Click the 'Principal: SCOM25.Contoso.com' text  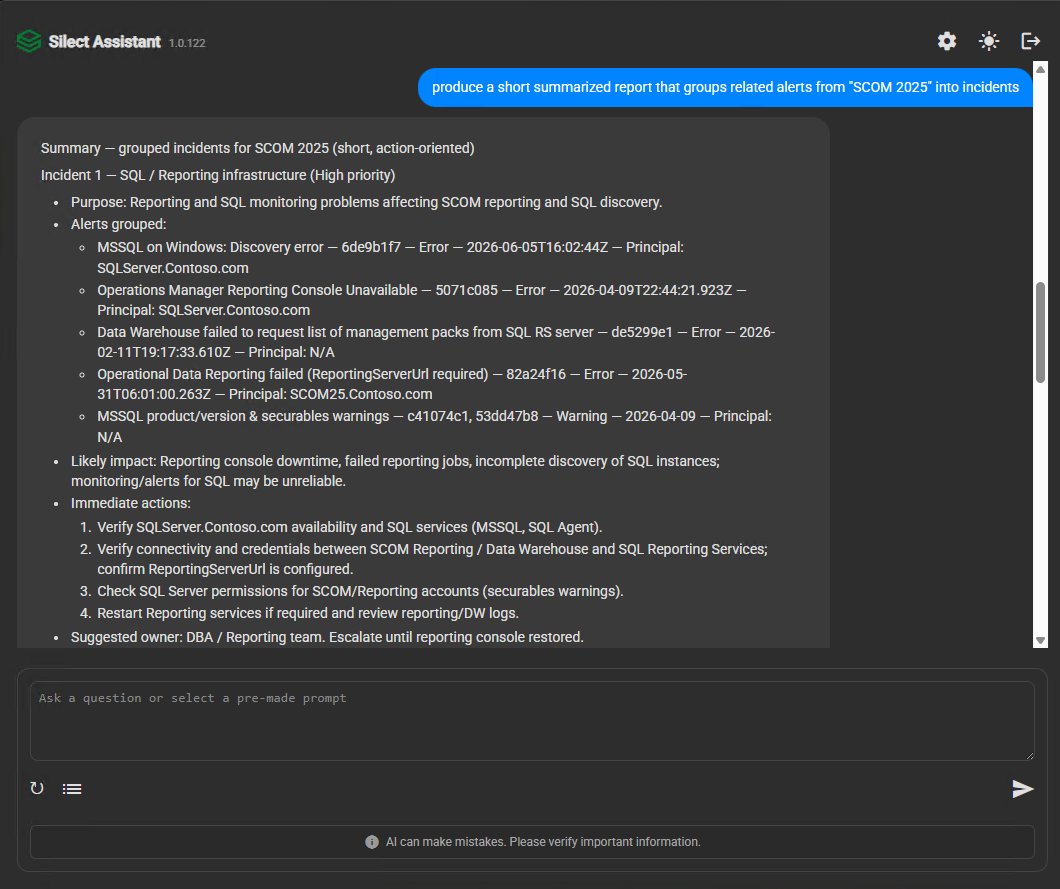pos(331,394)
